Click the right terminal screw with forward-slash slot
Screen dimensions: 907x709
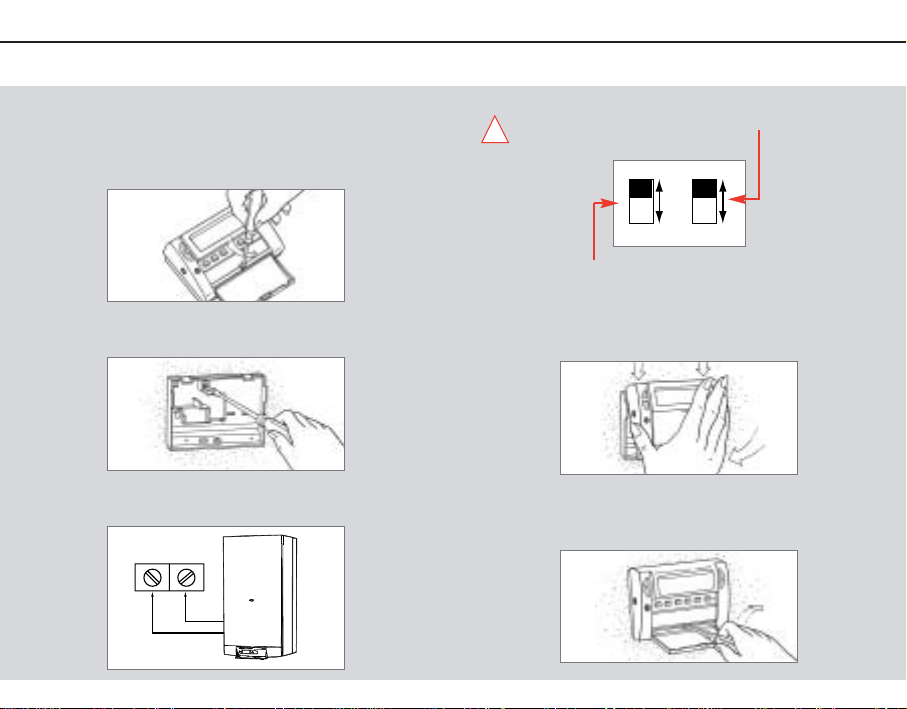tap(186, 577)
